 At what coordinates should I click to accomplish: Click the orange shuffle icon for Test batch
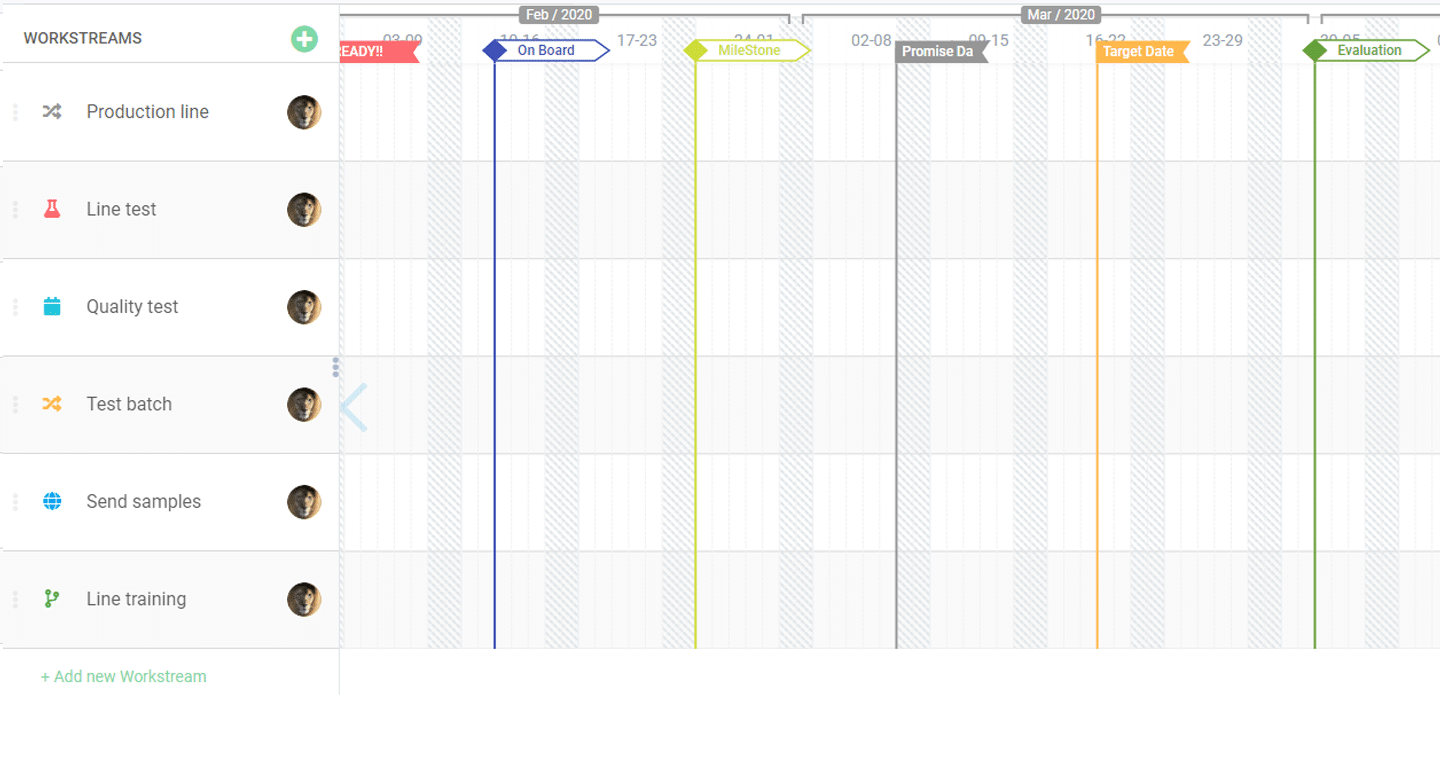[52, 404]
